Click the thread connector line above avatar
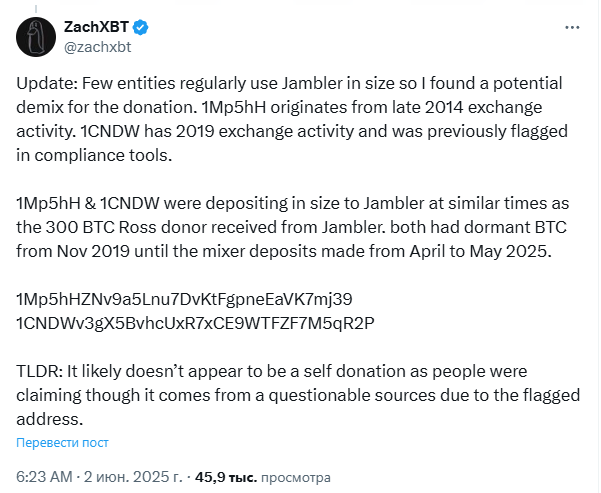Image resolution: width=601 pixels, height=493 pixels. tap(36, 8)
